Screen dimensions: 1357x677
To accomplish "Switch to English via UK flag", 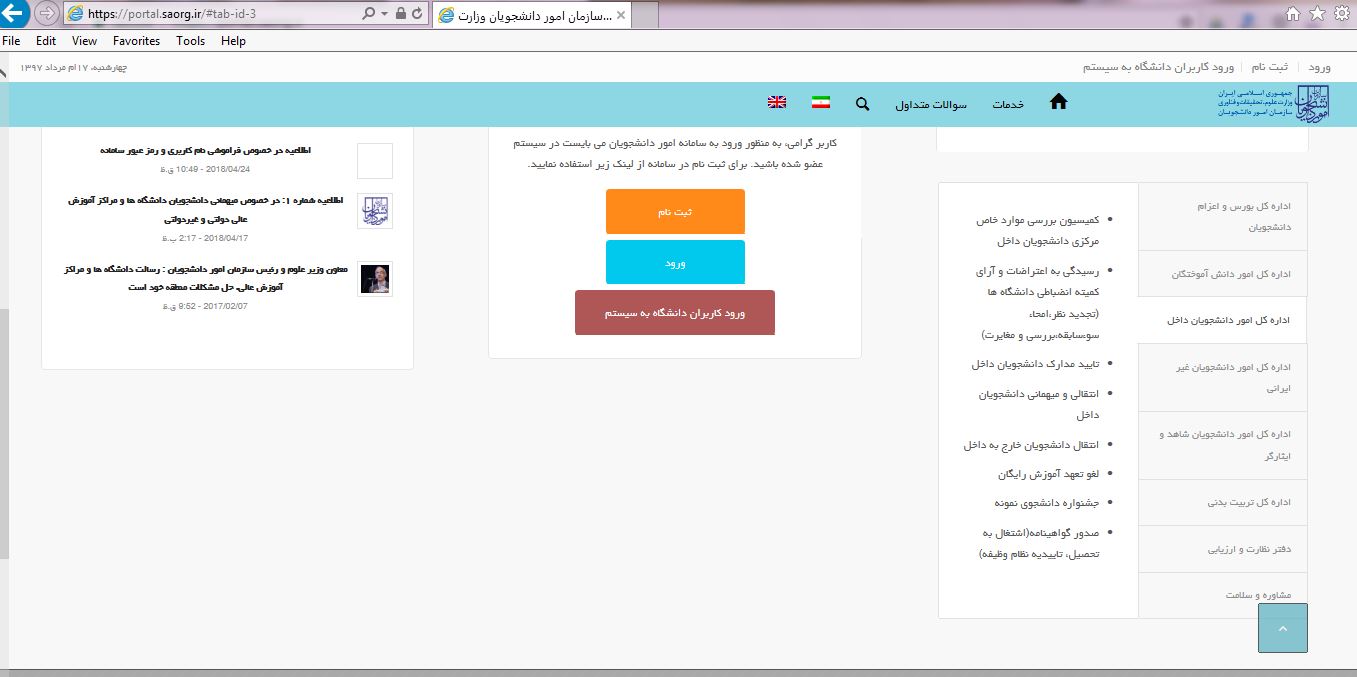I will (x=777, y=103).
